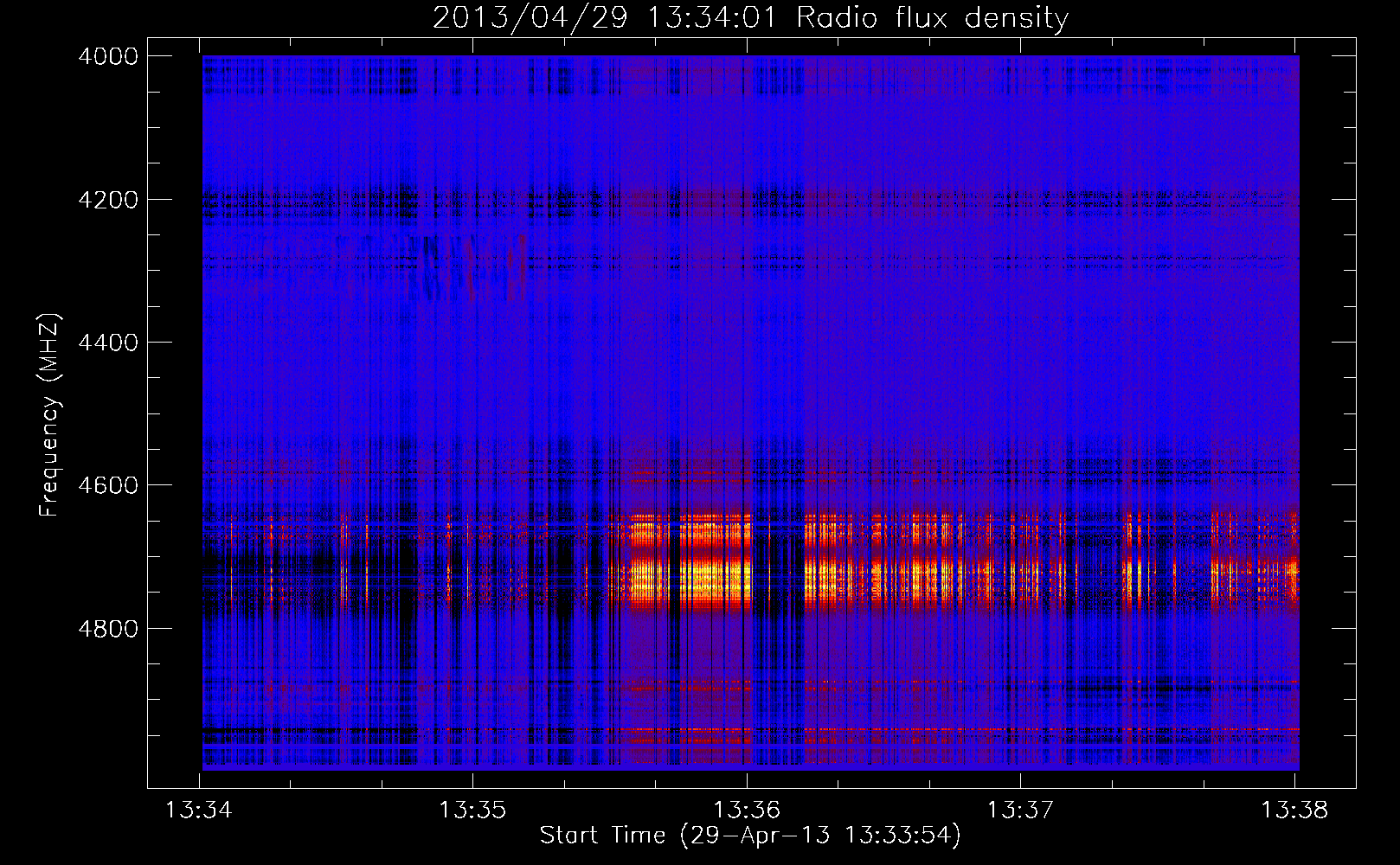Click the "Start Time (29-Apr-13 13:33:54)" axis label
The width and height of the screenshot is (1400, 865).
(750, 835)
